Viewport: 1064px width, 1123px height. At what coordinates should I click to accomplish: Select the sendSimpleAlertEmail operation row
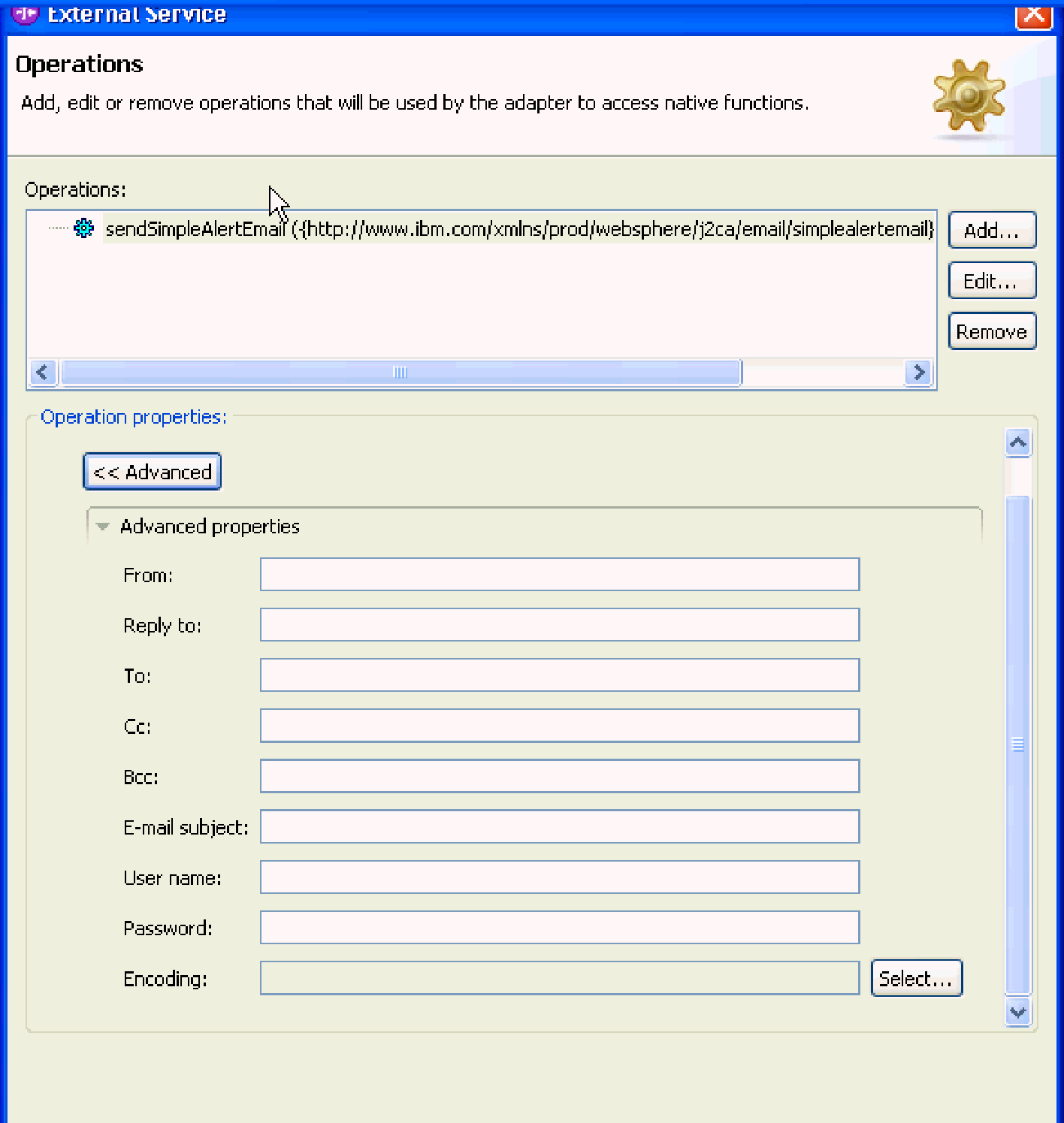(519, 228)
